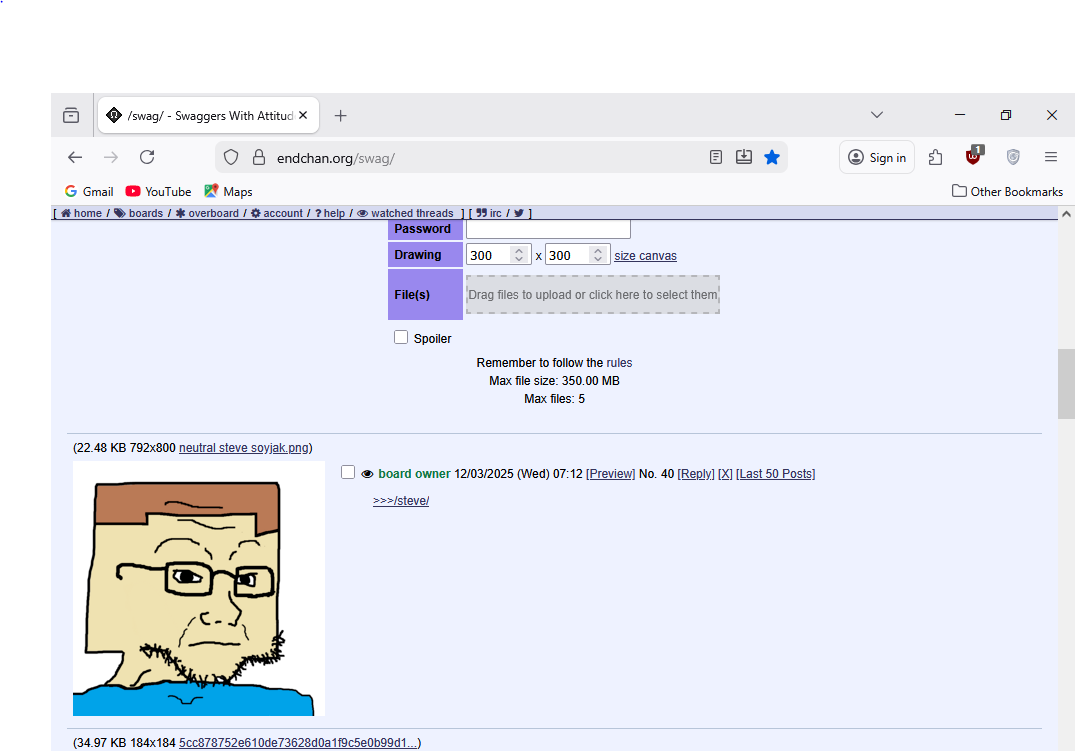Click the Twitter bird icon in site nav
The image size is (1075, 751).
point(519,213)
